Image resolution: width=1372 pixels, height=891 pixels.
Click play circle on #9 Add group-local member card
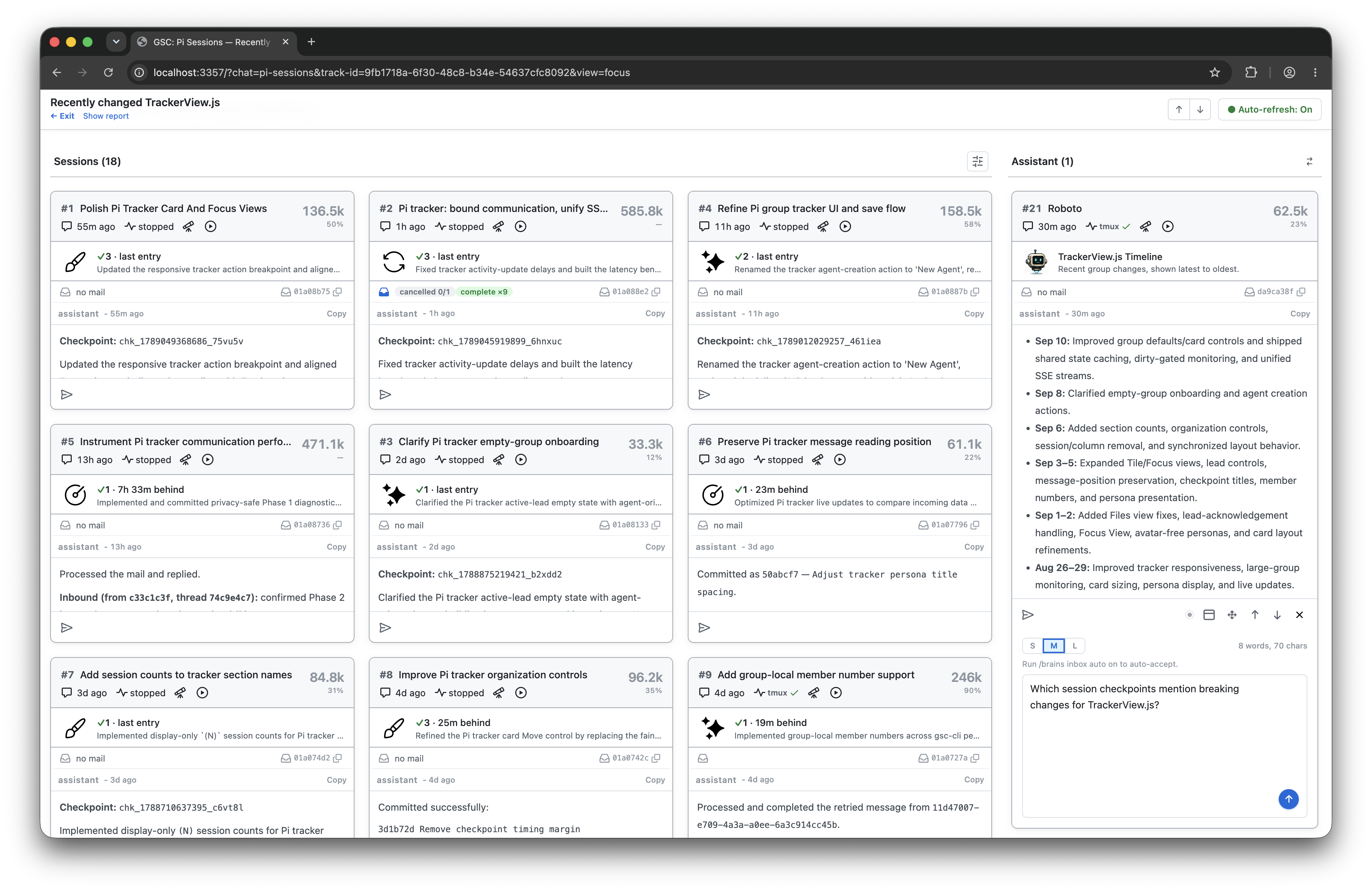pyautogui.click(x=836, y=693)
